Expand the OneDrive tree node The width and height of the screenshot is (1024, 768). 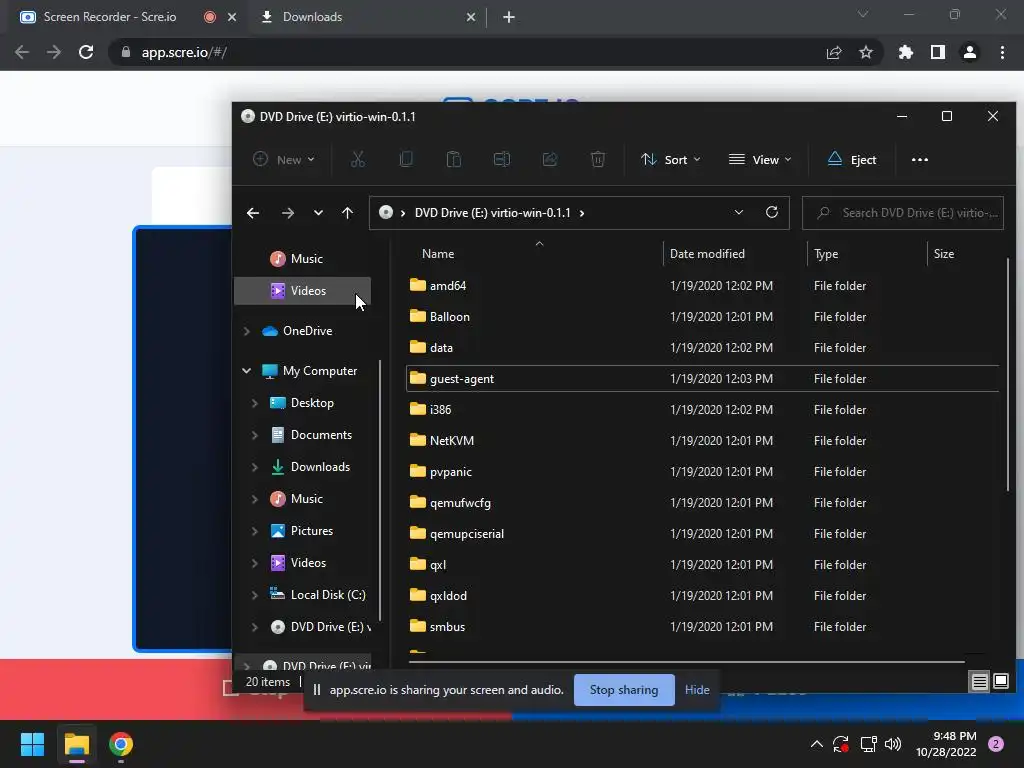pyautogui.click(x=247, y=331)
